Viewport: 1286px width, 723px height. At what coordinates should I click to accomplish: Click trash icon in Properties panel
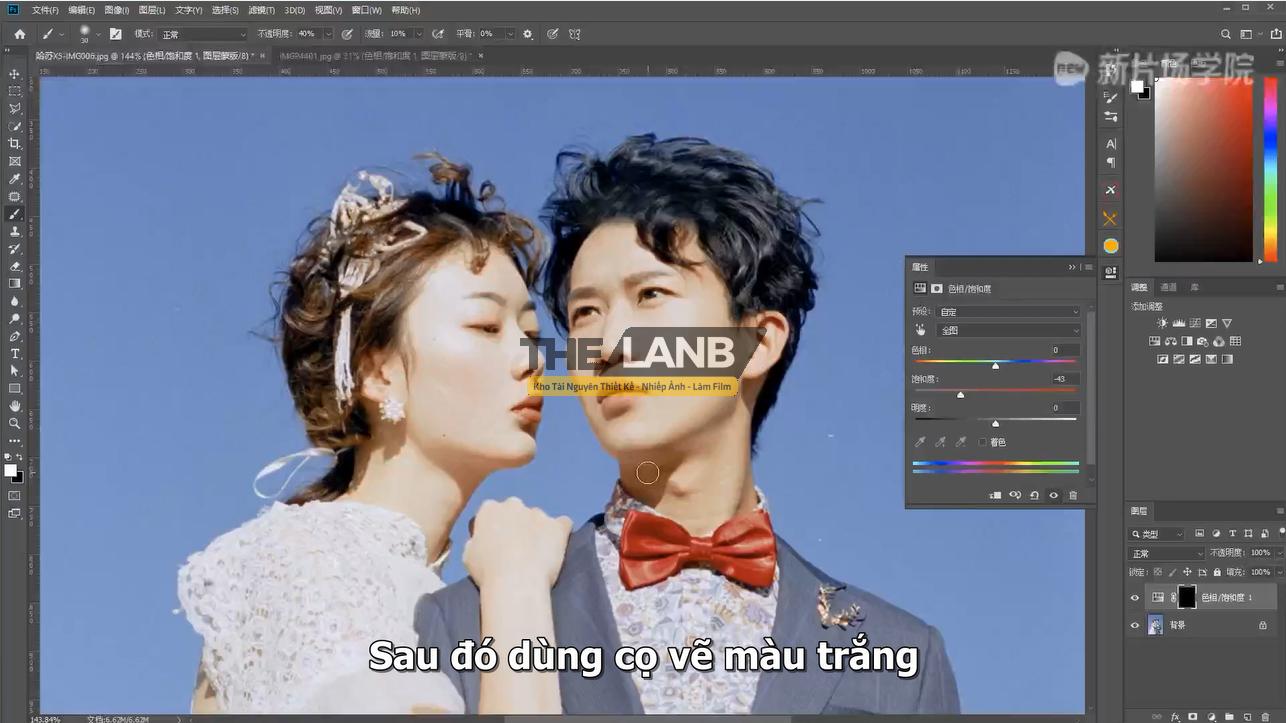pyautogui.click(x=1073, y=495)
